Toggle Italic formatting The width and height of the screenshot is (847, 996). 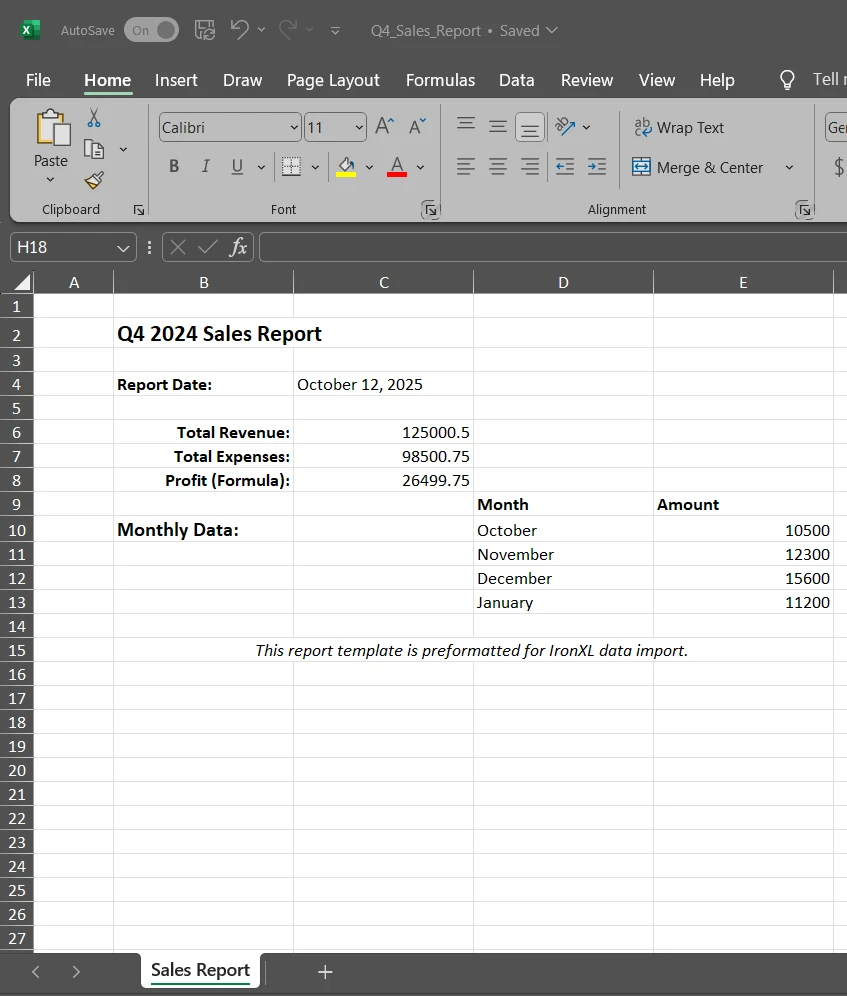205,167
